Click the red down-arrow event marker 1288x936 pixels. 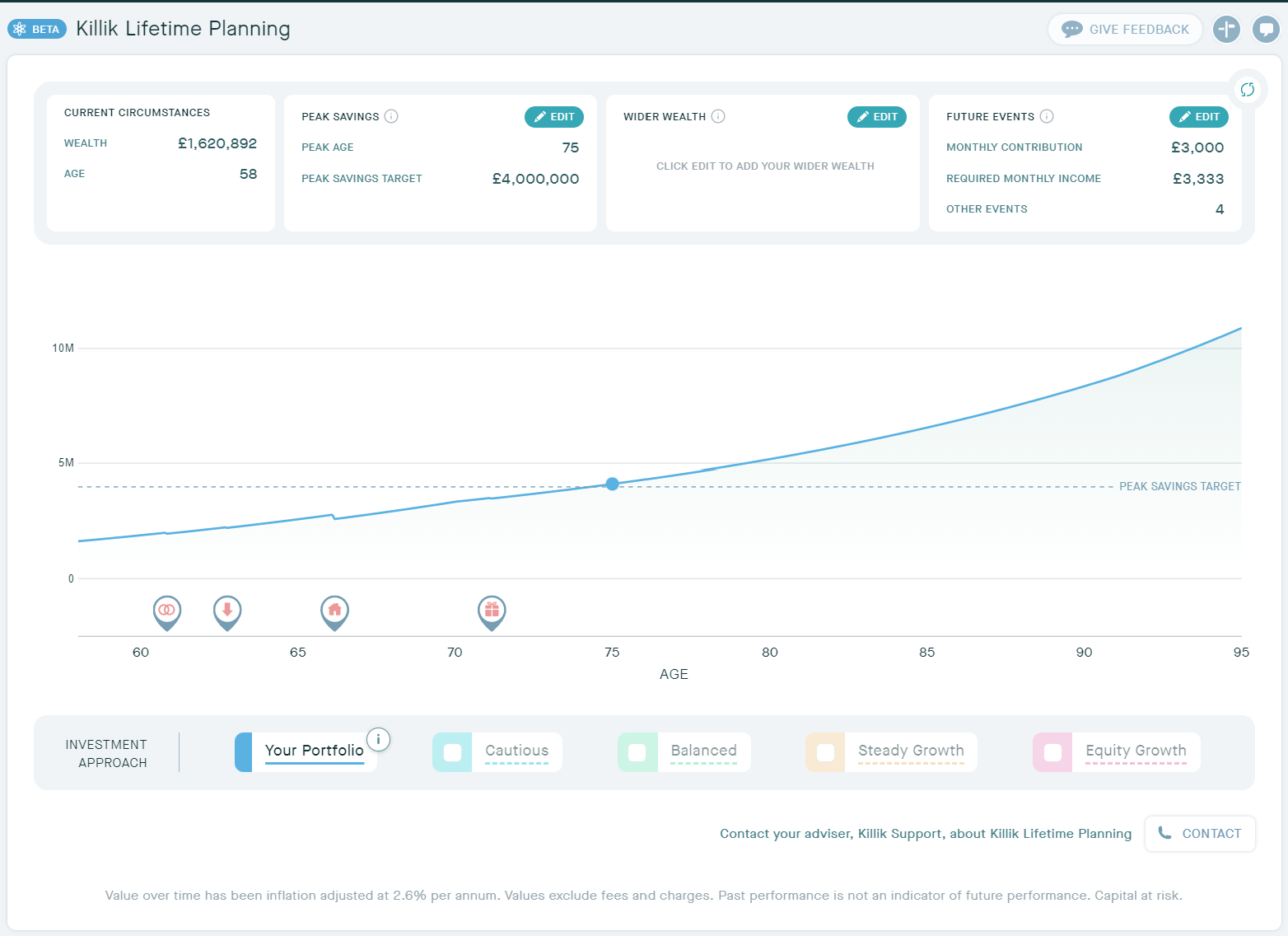[227, 611]
